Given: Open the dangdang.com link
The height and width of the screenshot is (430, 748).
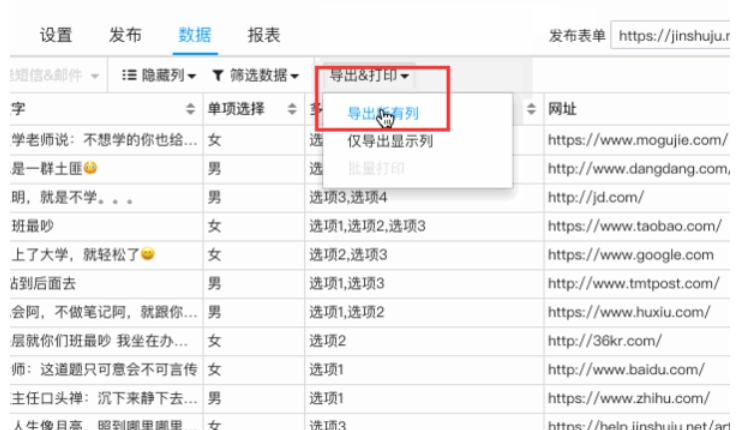Looking at the screenshot, I should [x=639, y=168].
